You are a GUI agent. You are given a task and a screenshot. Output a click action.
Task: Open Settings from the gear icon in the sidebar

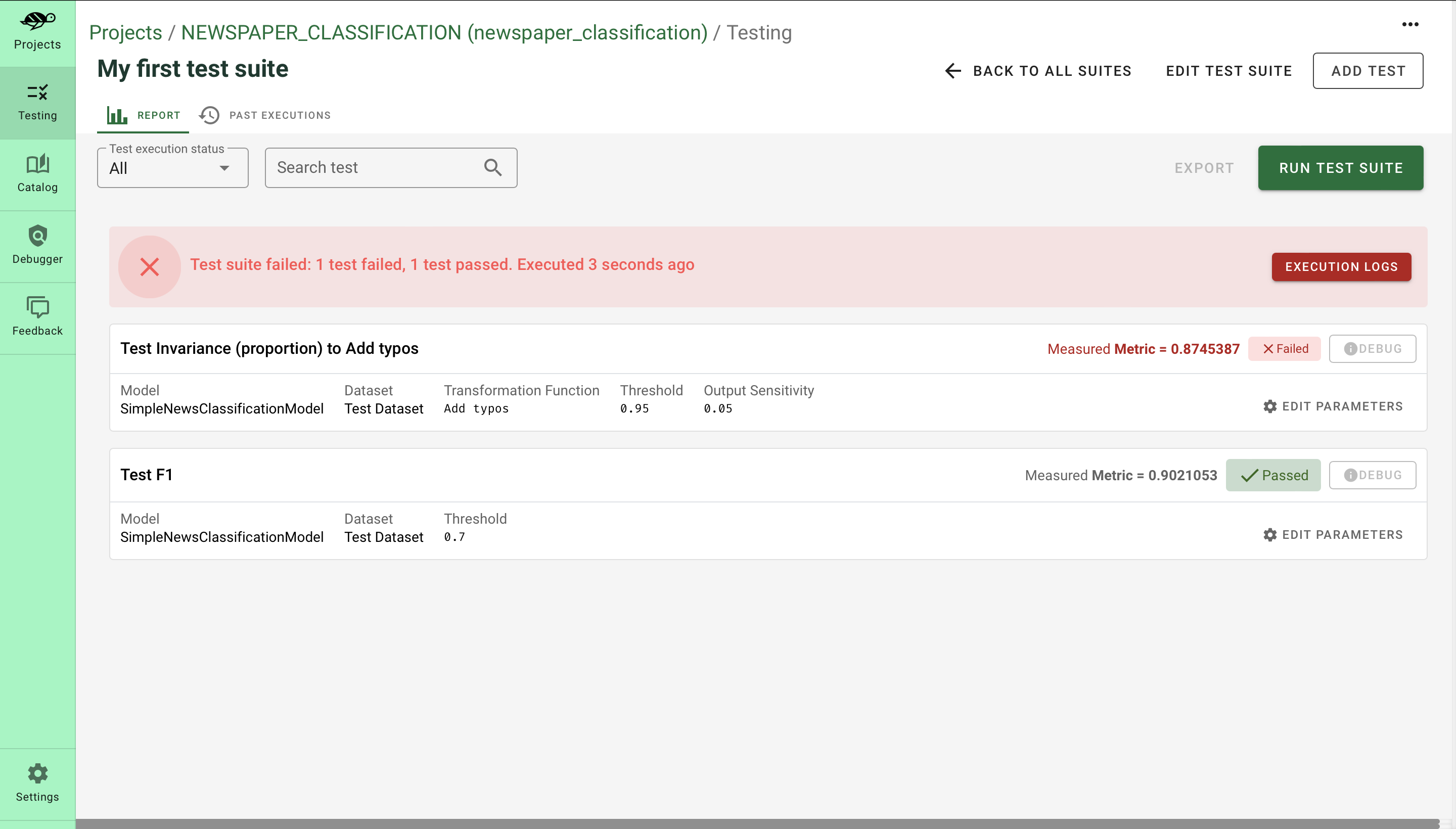(x=37, y=773)
